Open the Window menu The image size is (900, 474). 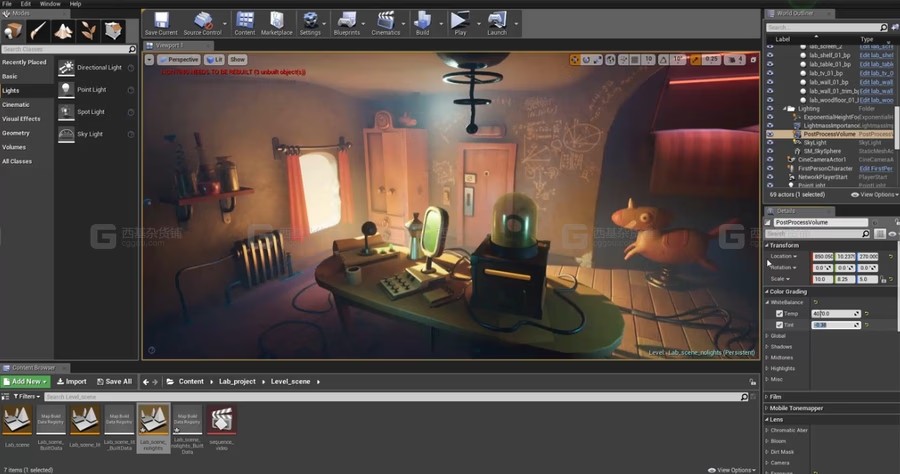pos(50,3)
